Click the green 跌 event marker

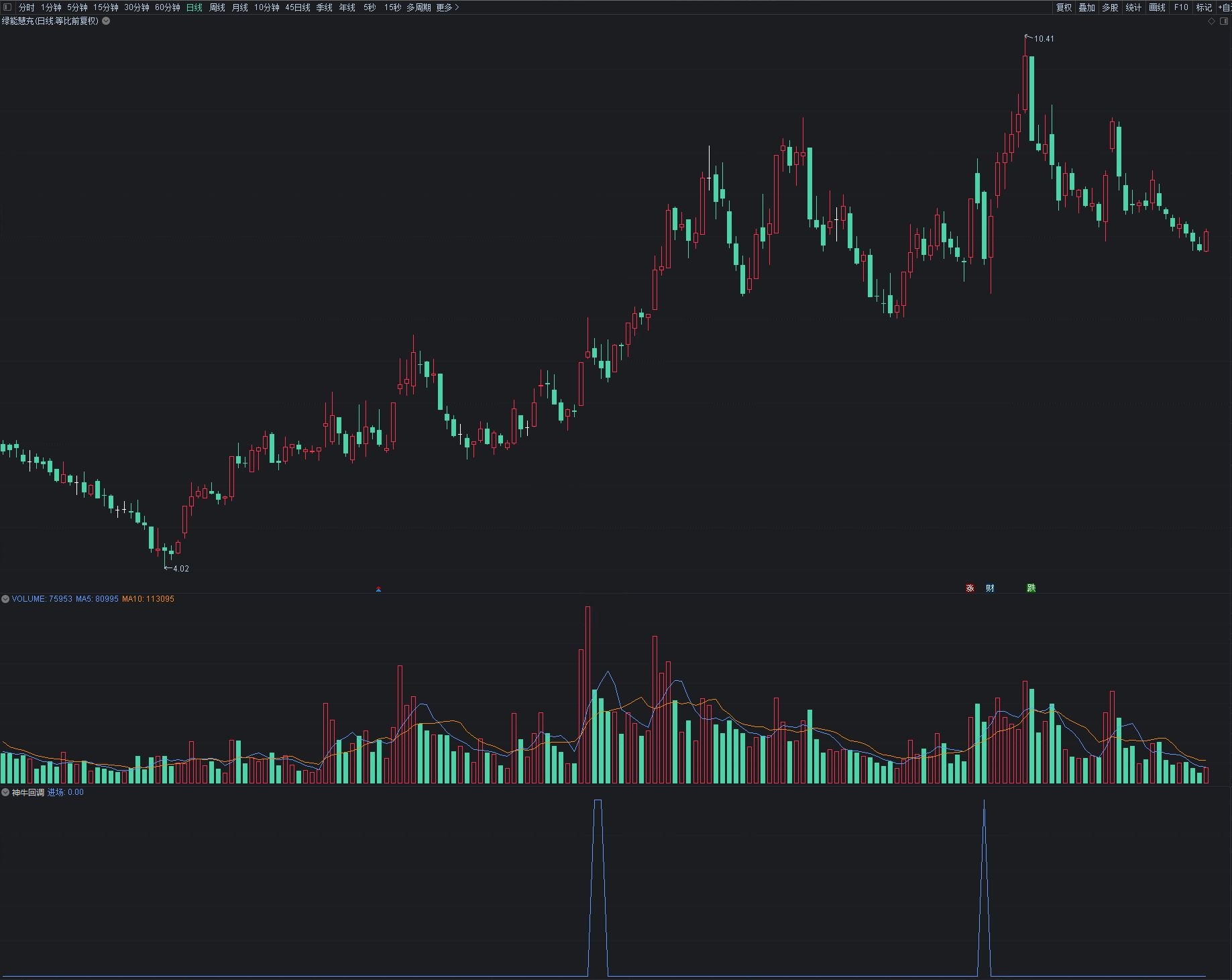point(1031,588)
